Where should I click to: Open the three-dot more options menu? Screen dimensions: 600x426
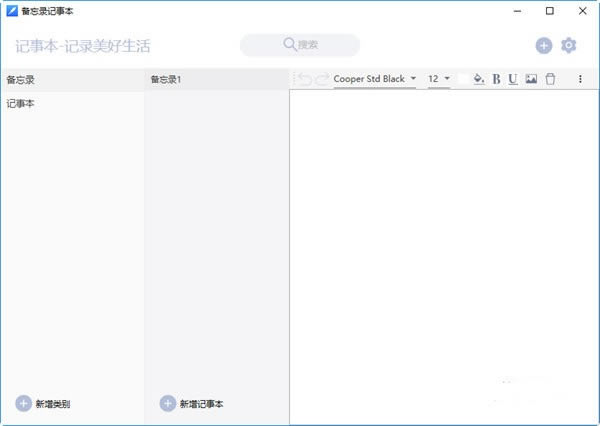[580, 79]
